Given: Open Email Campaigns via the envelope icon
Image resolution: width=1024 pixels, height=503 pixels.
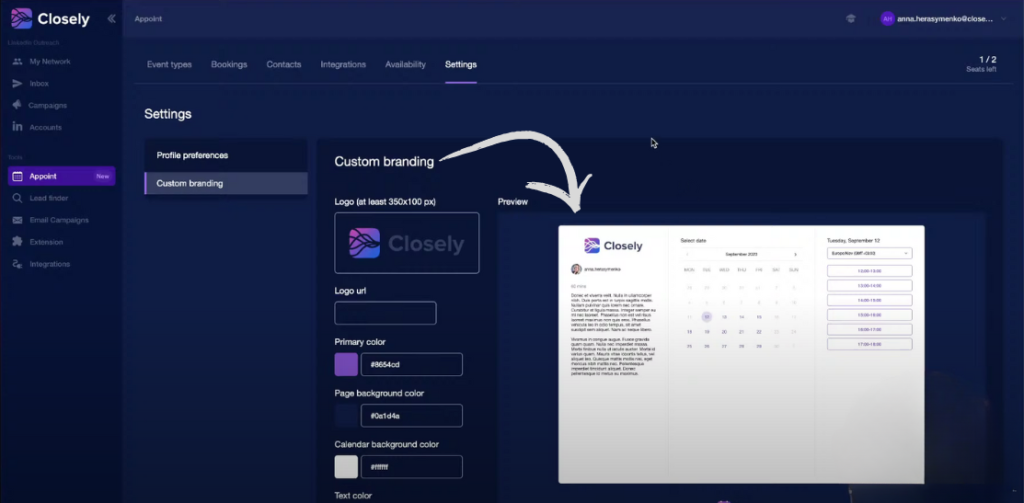Looking at the screenshot, I should pyautogui.click(x=17, y=220).
